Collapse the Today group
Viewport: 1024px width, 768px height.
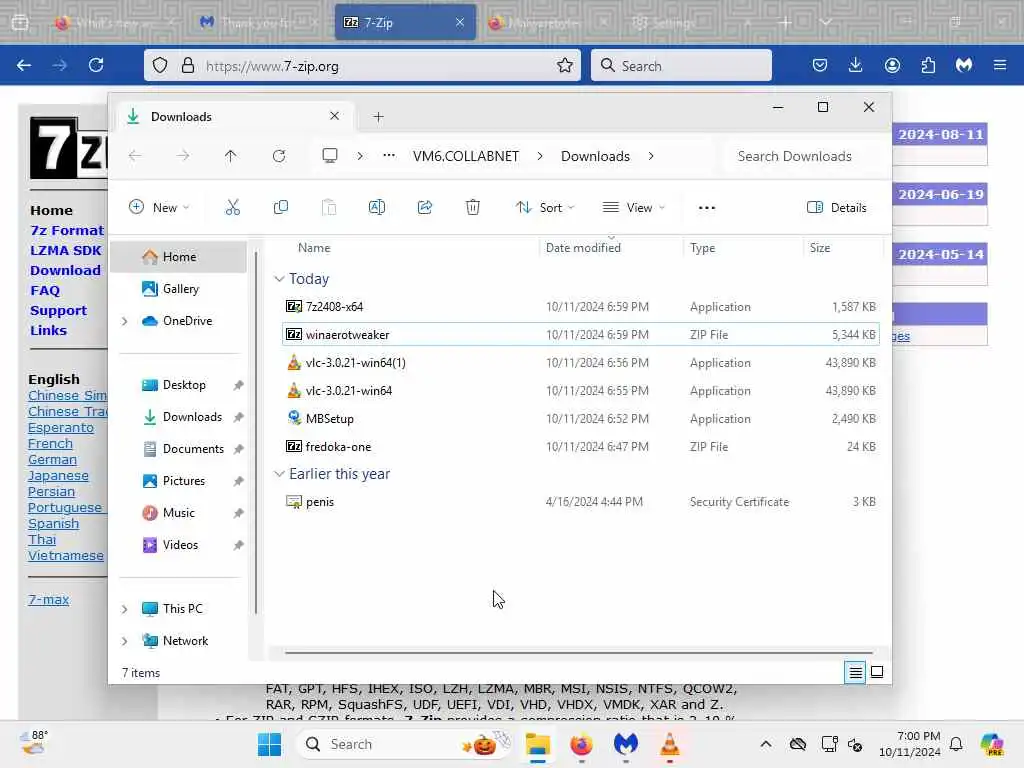tap(279, 279)
